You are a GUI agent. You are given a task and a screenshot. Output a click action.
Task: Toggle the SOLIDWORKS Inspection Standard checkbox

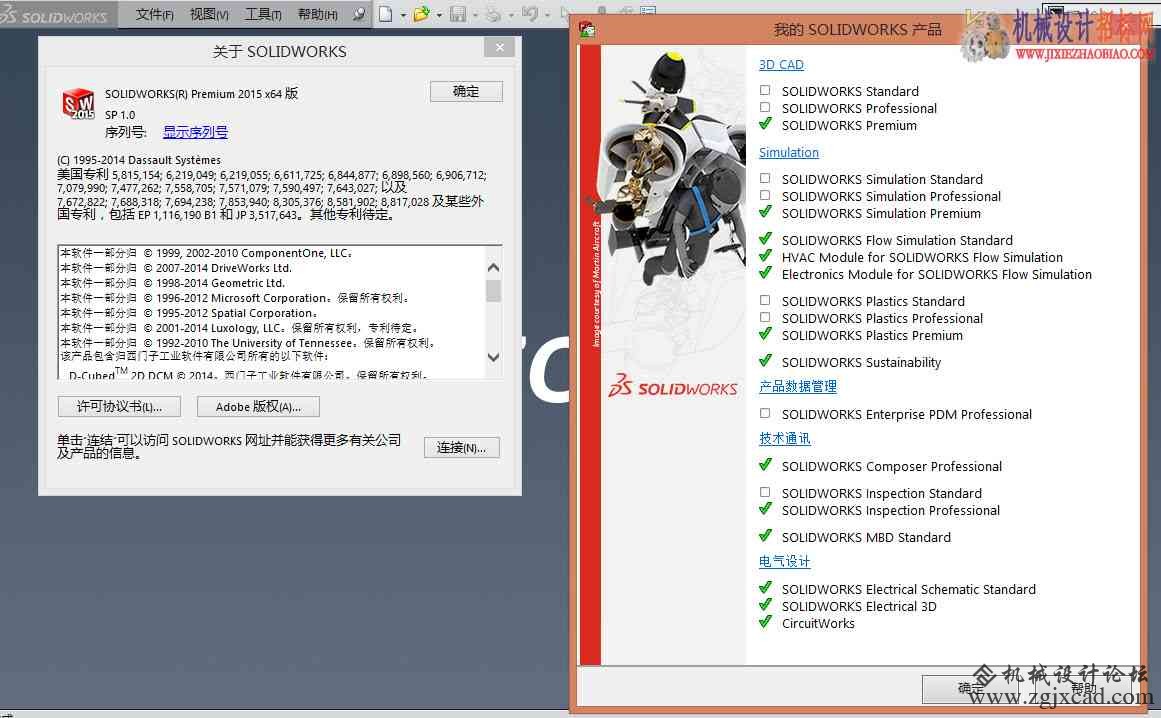pyautogui.click(x=765, y=492)
